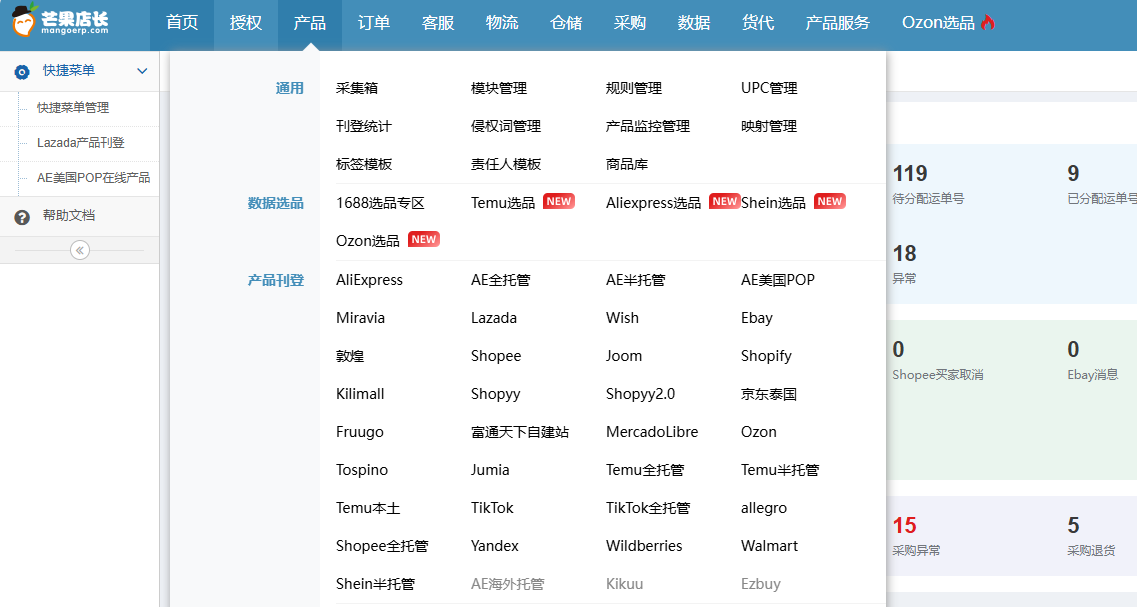Collapse the 快捷菜单 chevron

[x=142, y=71]
